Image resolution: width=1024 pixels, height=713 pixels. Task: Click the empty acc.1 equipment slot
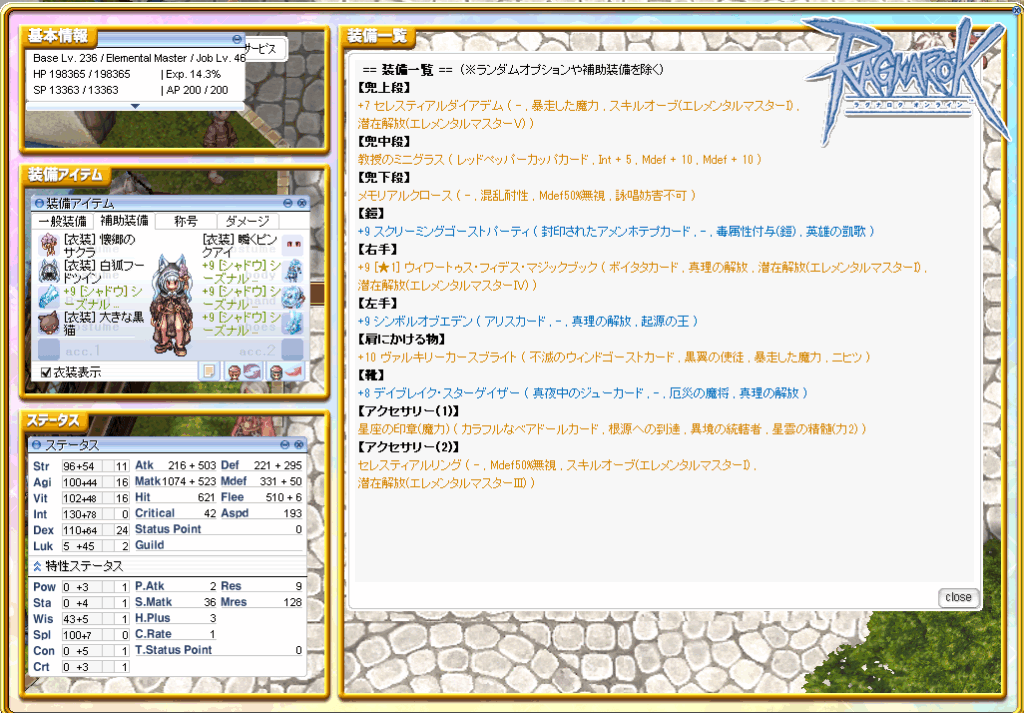49,349
